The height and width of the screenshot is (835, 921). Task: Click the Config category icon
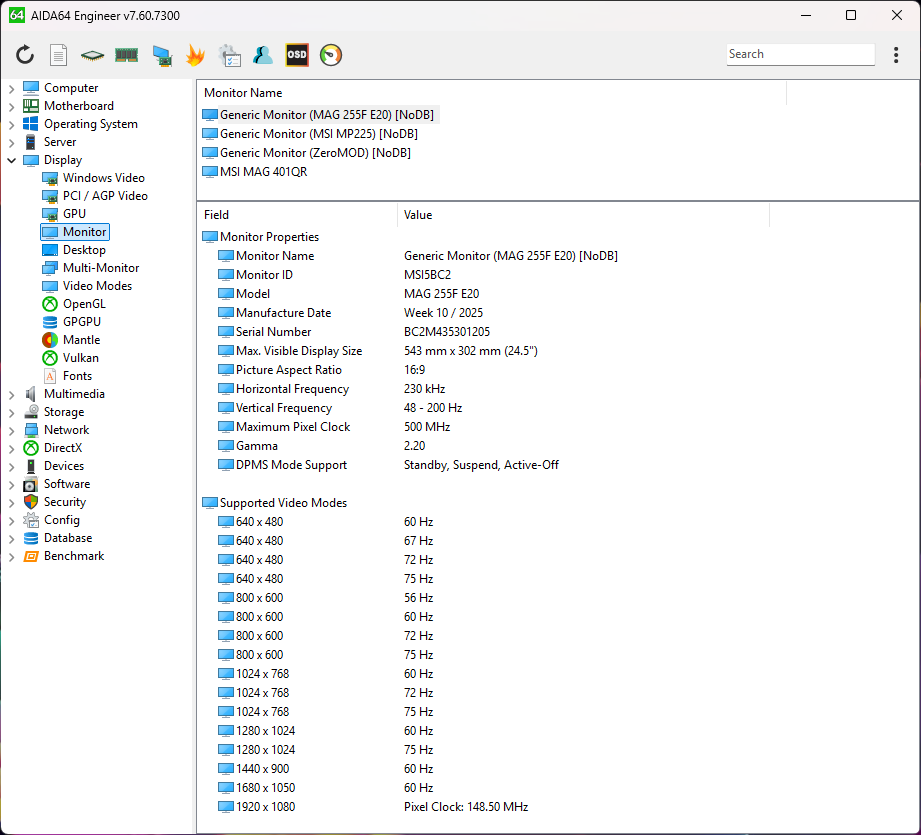(x=31, y=520)
